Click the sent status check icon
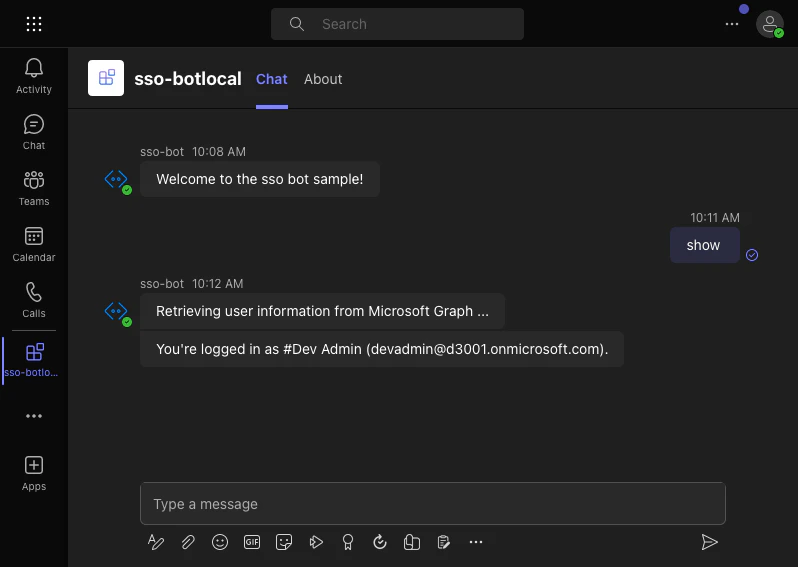The width and height of the screenshot is (798, 567). point(752,255)
